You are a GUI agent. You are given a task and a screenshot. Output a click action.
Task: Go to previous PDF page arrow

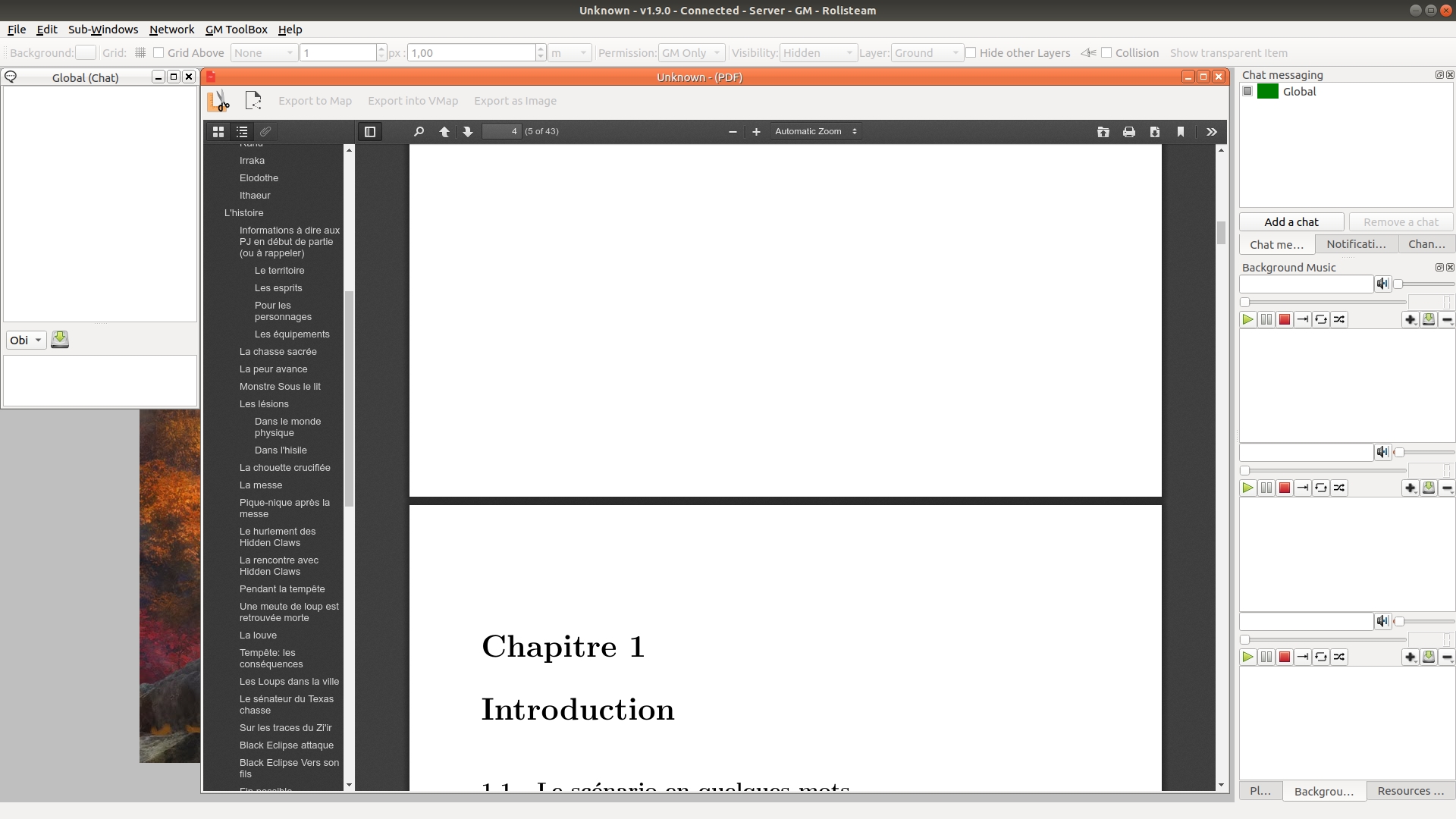[444, 132]
